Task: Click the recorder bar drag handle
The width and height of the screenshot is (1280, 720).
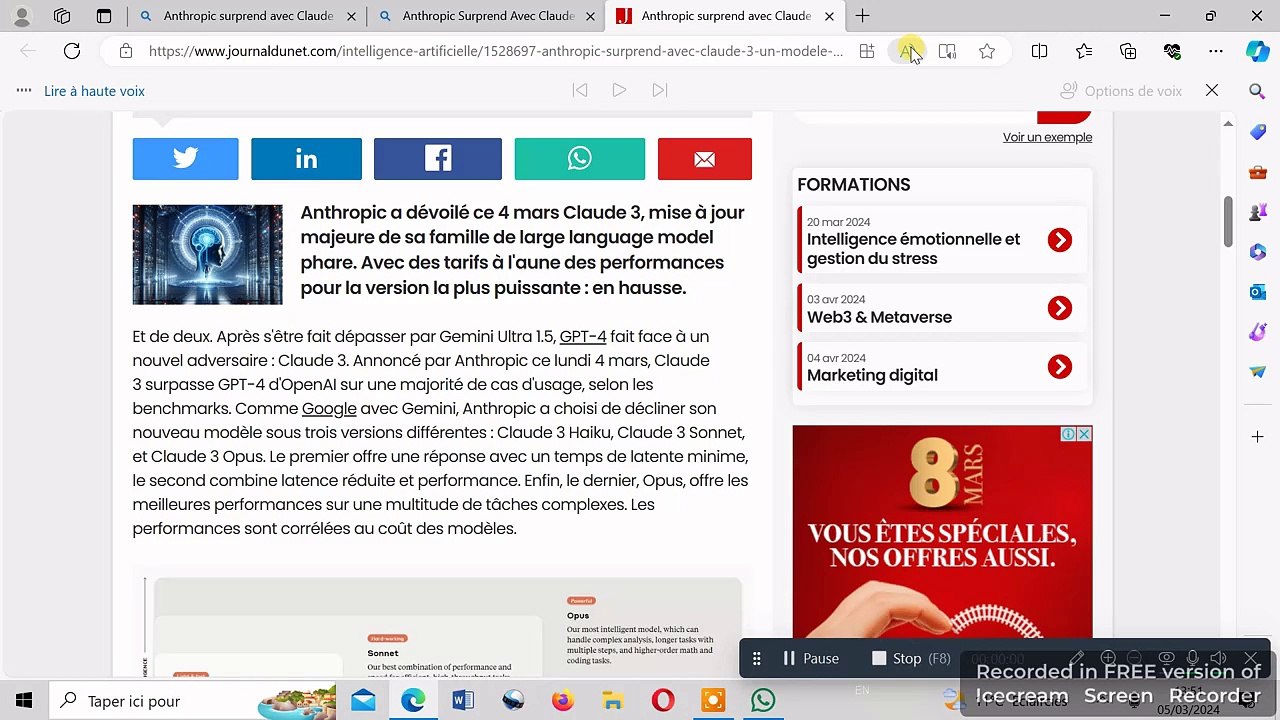Action: [x=757, y=658]
